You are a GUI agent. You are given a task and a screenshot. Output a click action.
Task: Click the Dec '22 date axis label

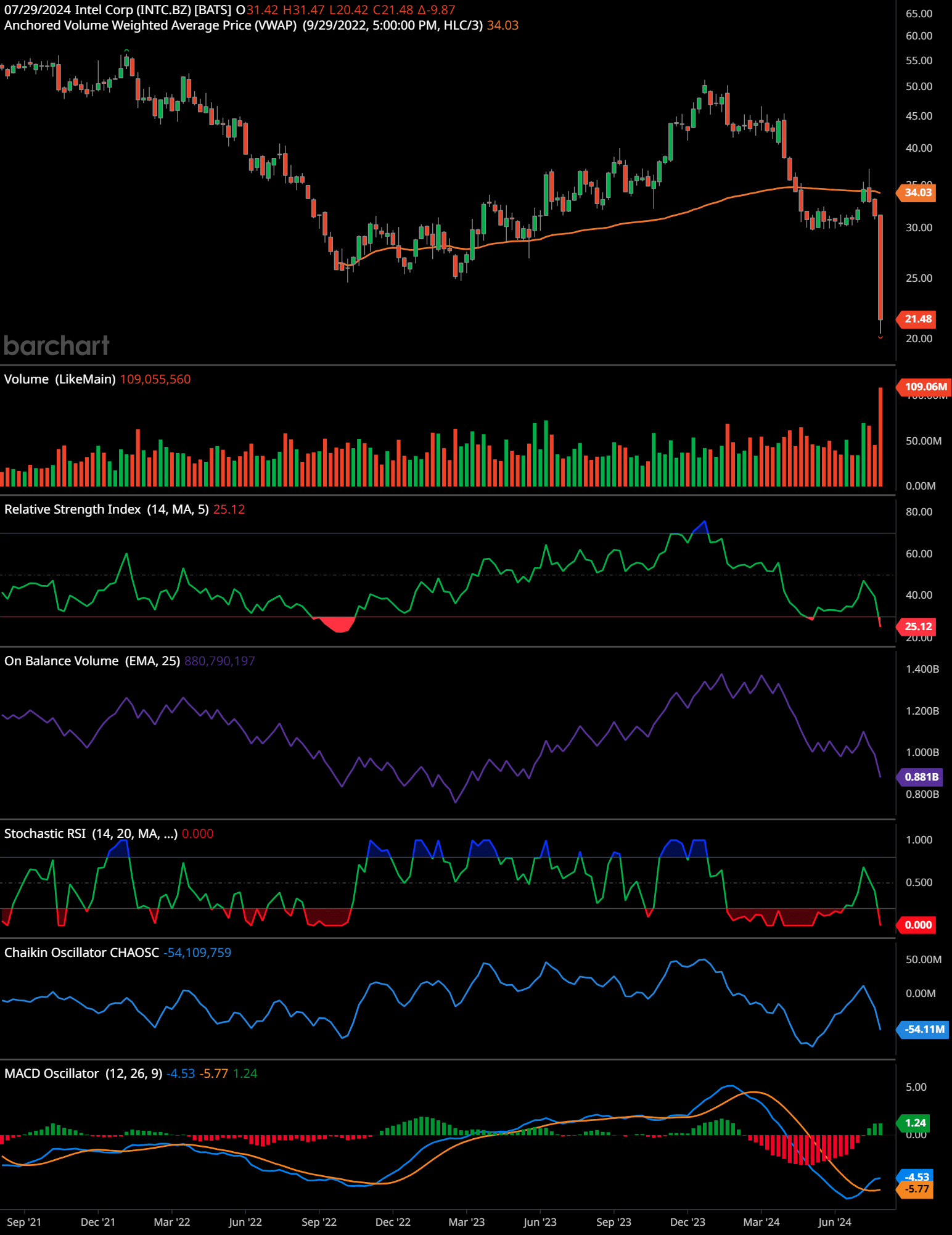[x=393, y=1222]
